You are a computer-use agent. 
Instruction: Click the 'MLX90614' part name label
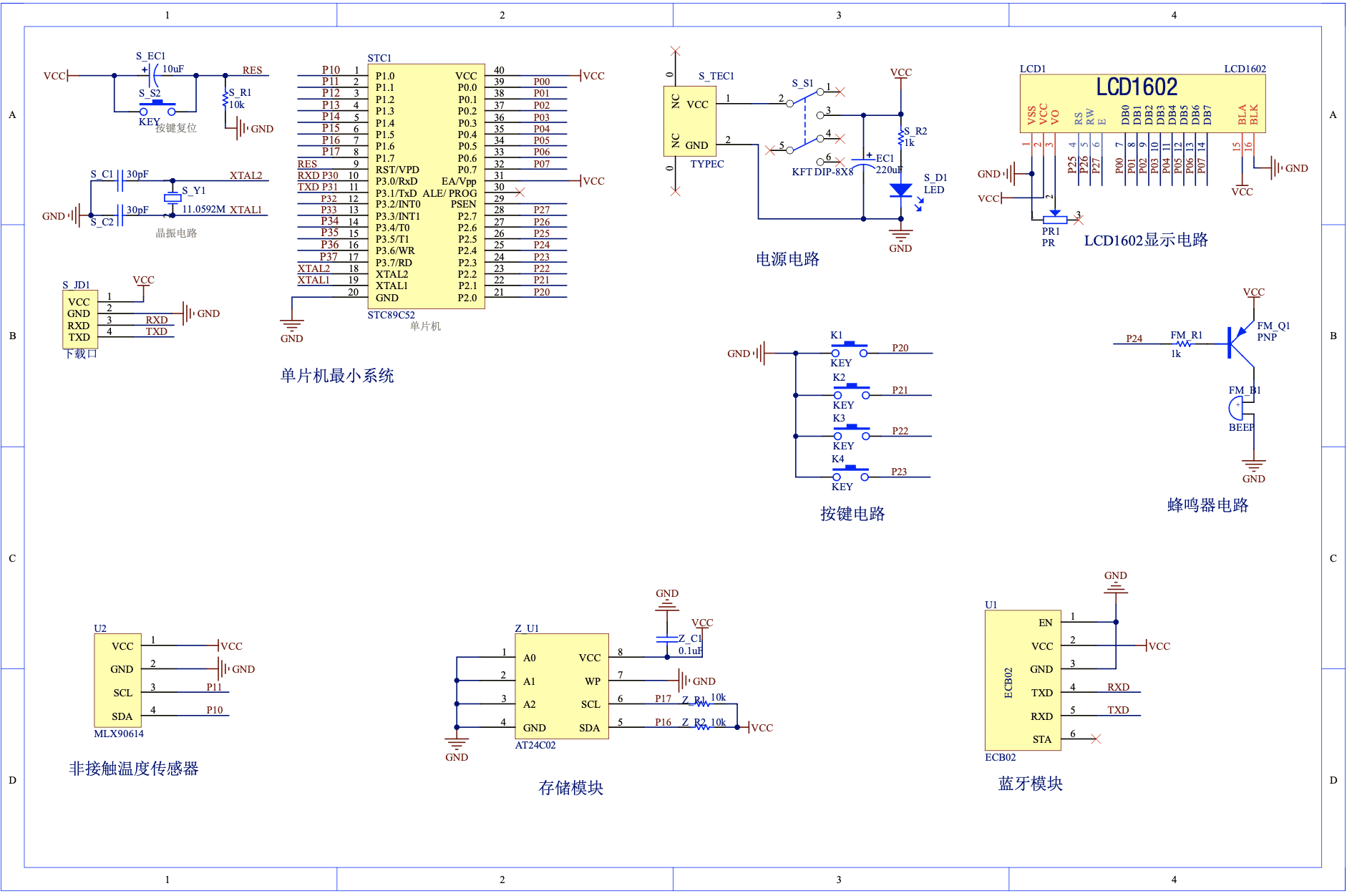click(x=119, y=734)
